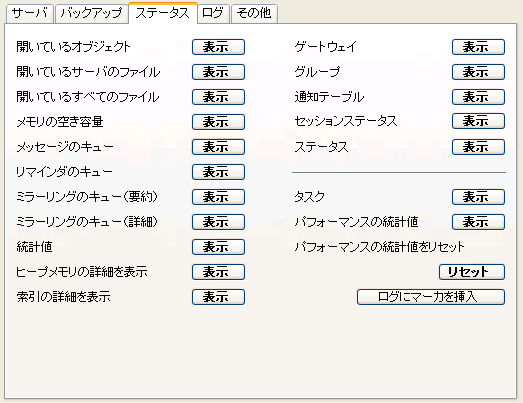Show 統計値 via its 表示 button
This screenshot has height=403, width=523.
pos(218,247)
